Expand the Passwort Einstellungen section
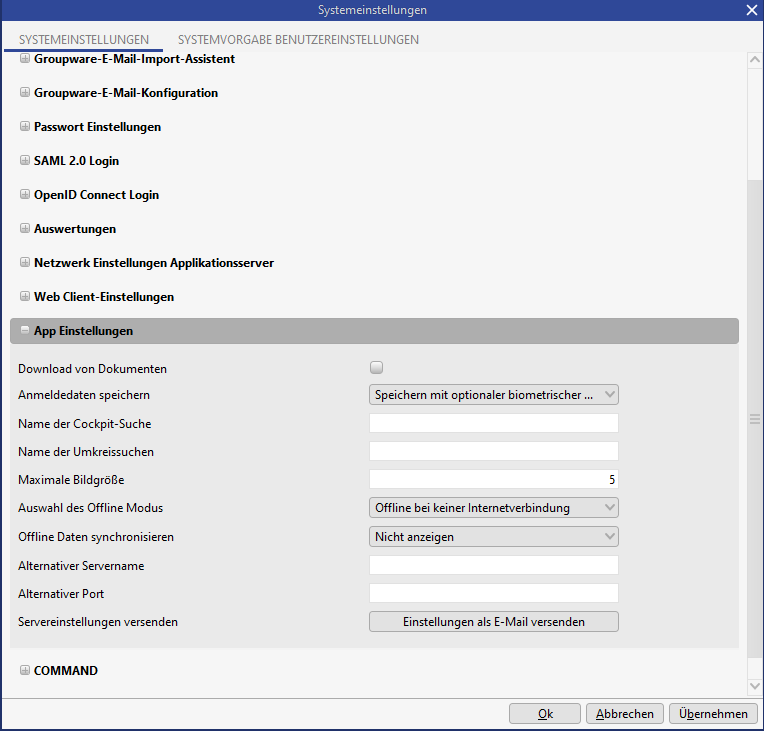 tap(25, 127)
